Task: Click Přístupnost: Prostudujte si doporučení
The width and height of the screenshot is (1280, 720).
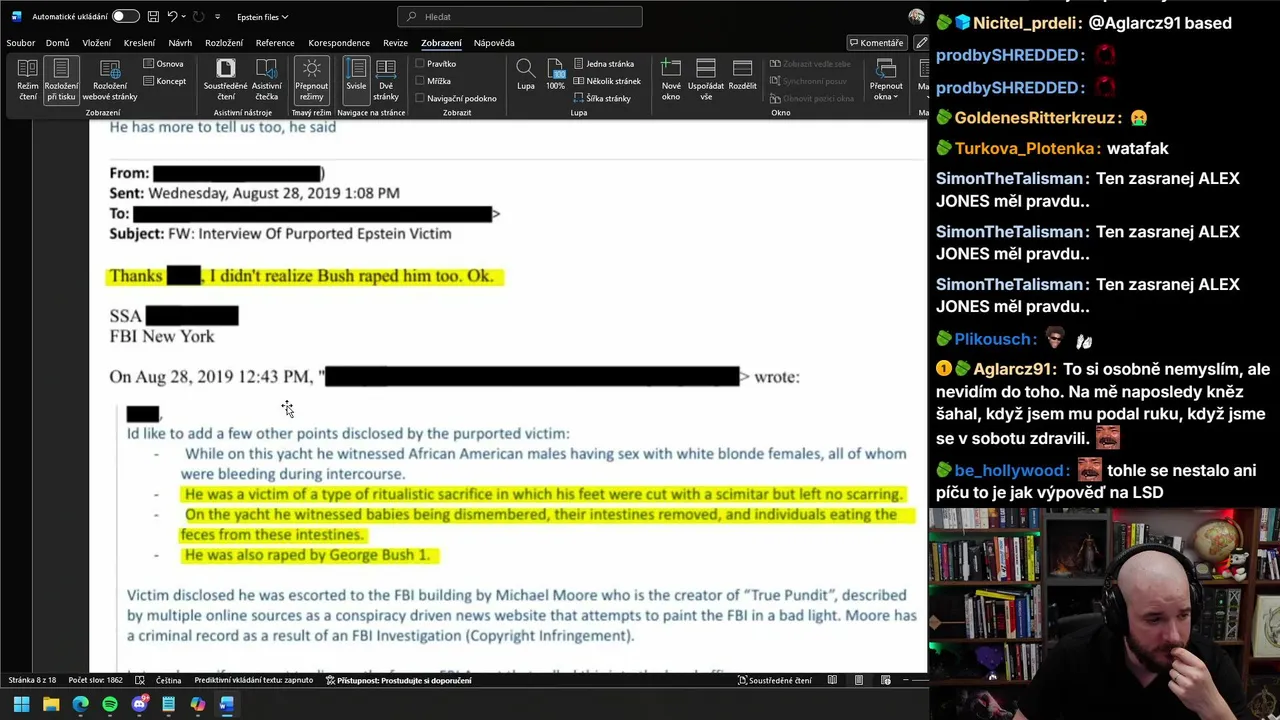Action: 399,680
